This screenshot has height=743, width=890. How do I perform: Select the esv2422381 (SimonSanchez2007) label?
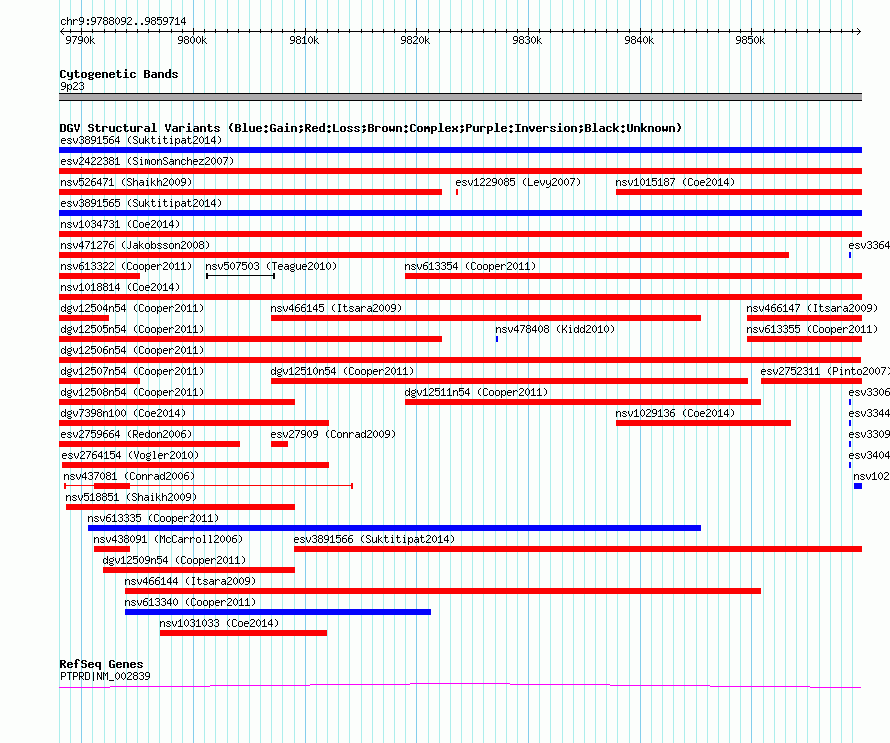[147, 161]
